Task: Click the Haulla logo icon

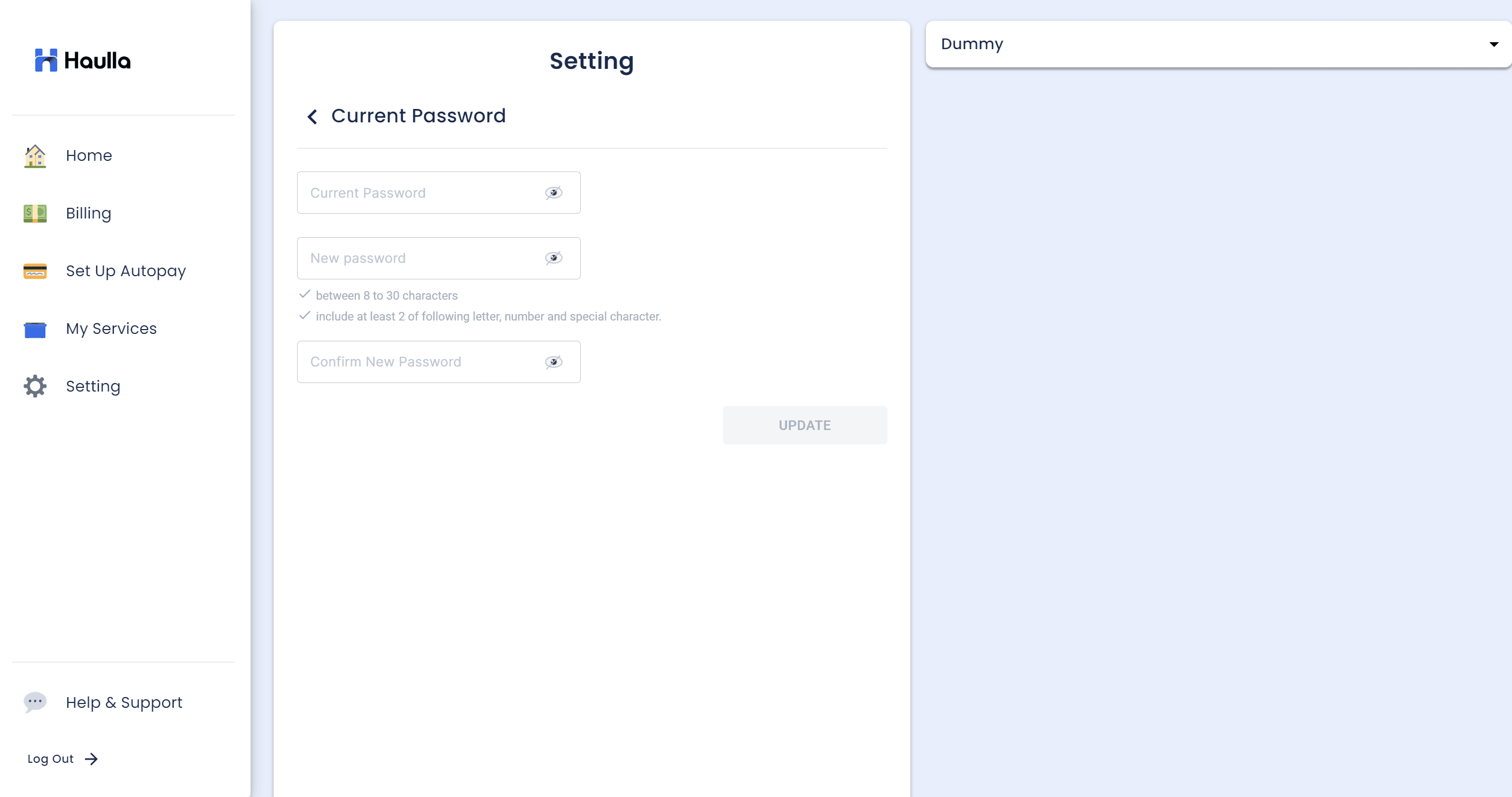Action: [46, 60]
